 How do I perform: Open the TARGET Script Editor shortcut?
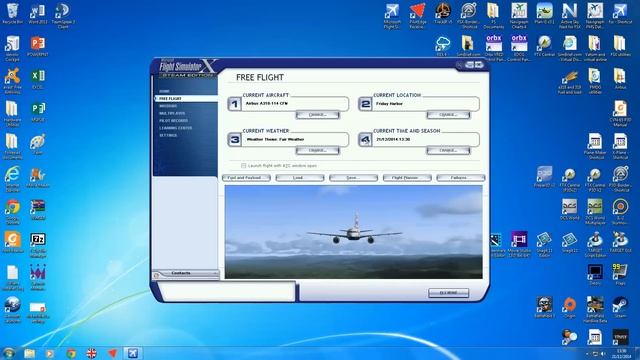point(595,240)
